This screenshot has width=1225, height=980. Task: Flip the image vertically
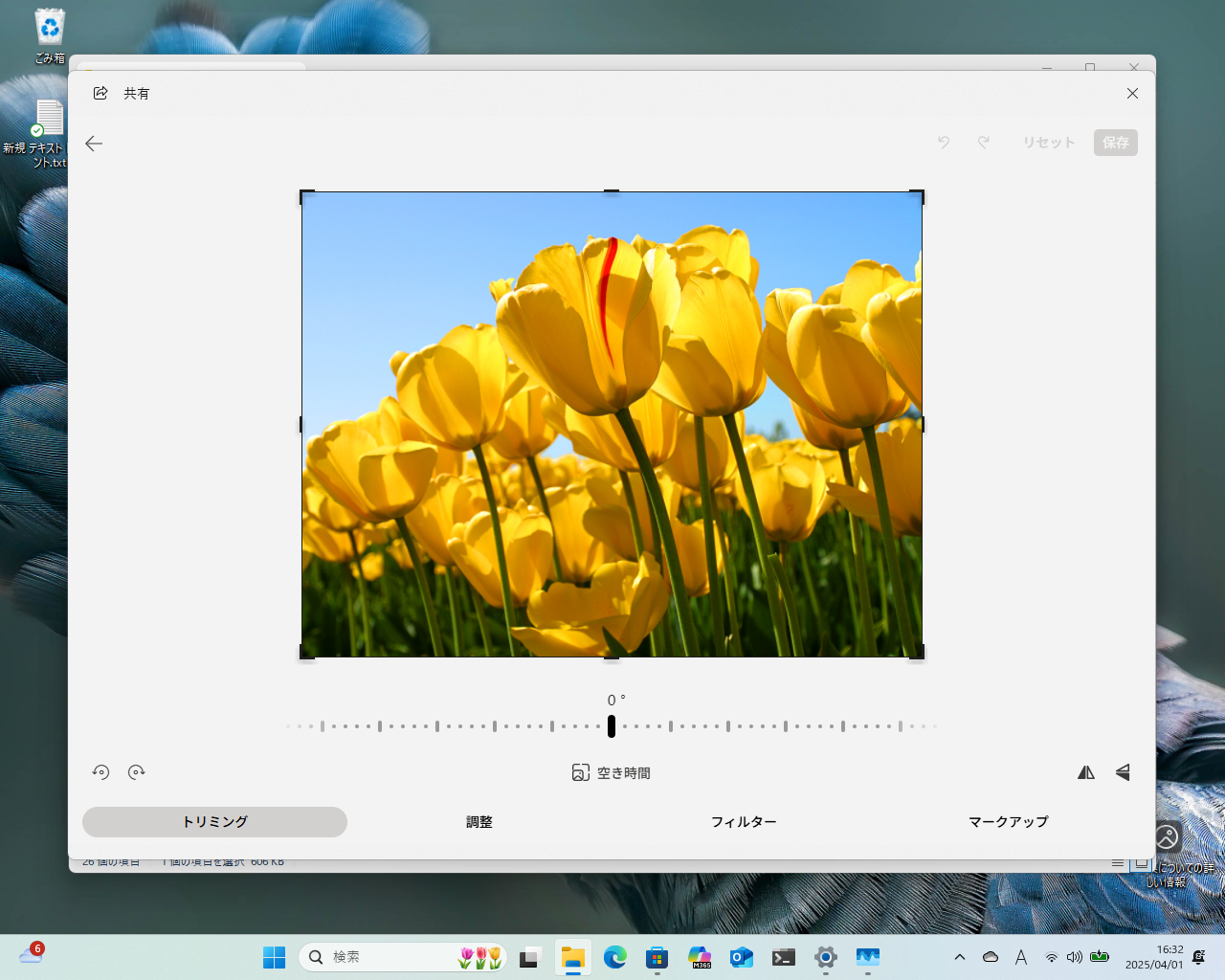[1123, 772]
